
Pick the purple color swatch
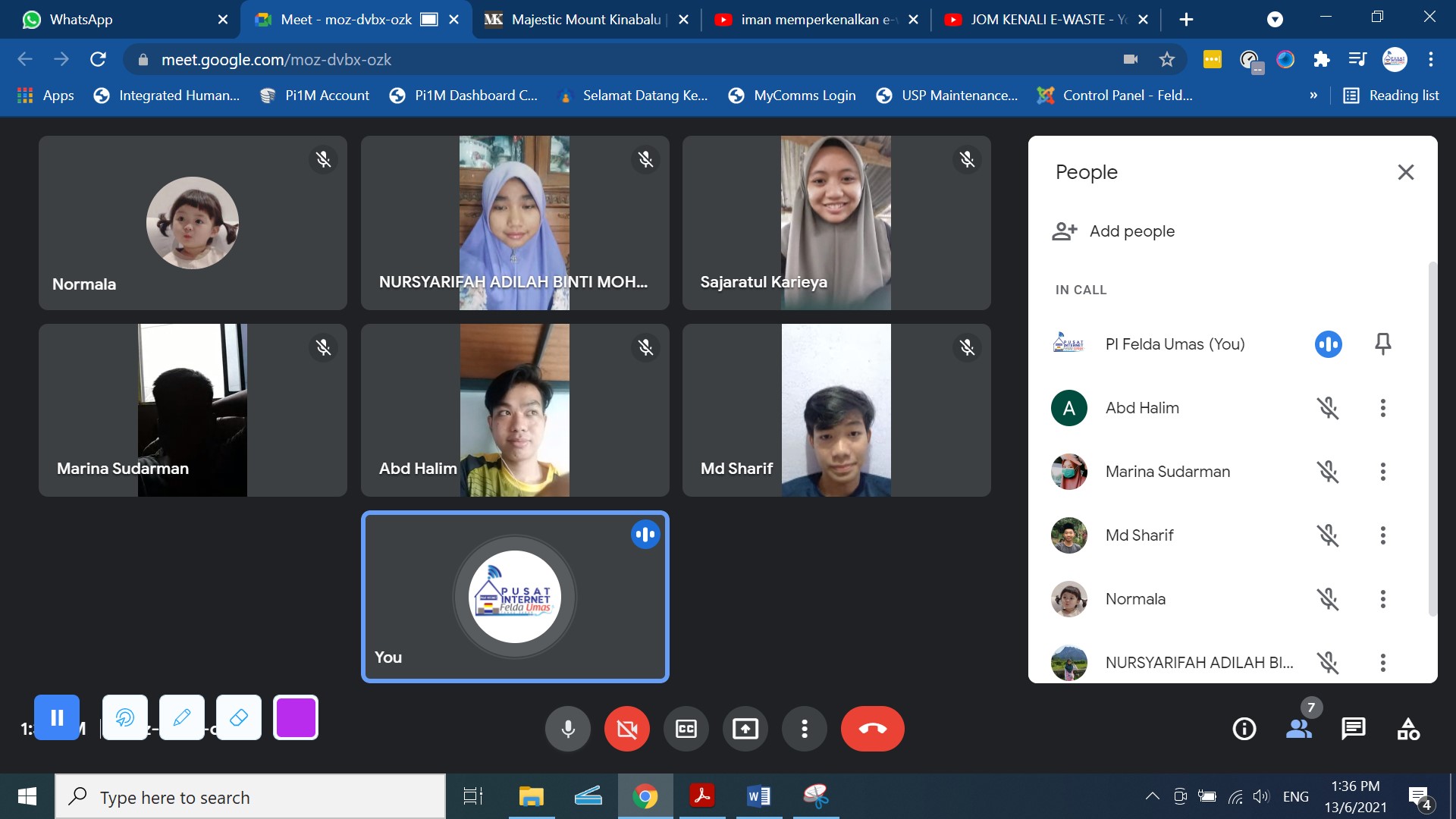click(x=296, y=717)
